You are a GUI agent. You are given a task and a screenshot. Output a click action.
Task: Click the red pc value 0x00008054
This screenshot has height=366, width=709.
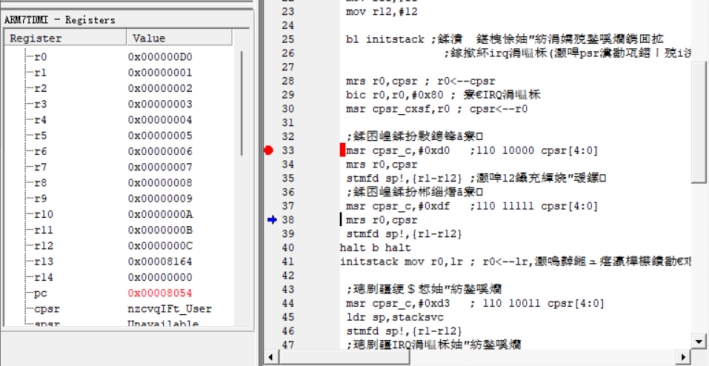160,293
